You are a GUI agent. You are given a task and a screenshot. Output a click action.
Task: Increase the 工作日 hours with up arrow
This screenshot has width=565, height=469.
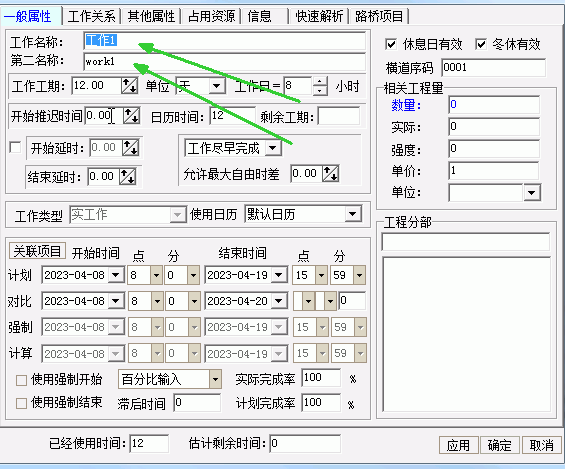coord(319,82)
